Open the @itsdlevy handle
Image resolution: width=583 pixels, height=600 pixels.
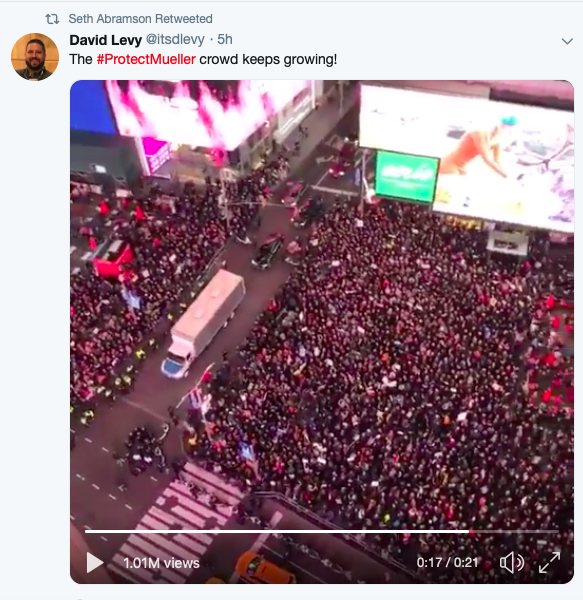pos(175,39)
